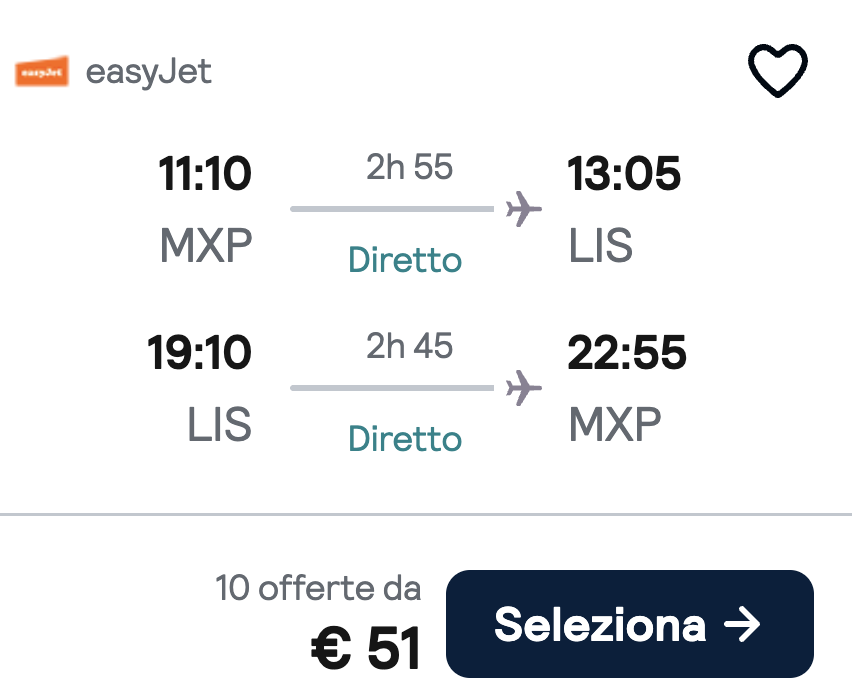Click the airplane icon on the outbound flight

(522, 208)
